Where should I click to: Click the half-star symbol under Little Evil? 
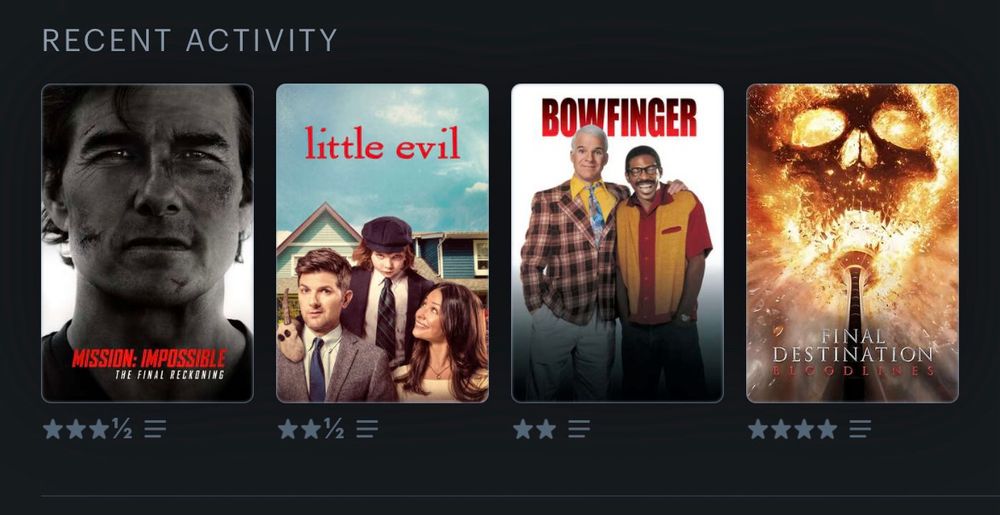point(334,429)
